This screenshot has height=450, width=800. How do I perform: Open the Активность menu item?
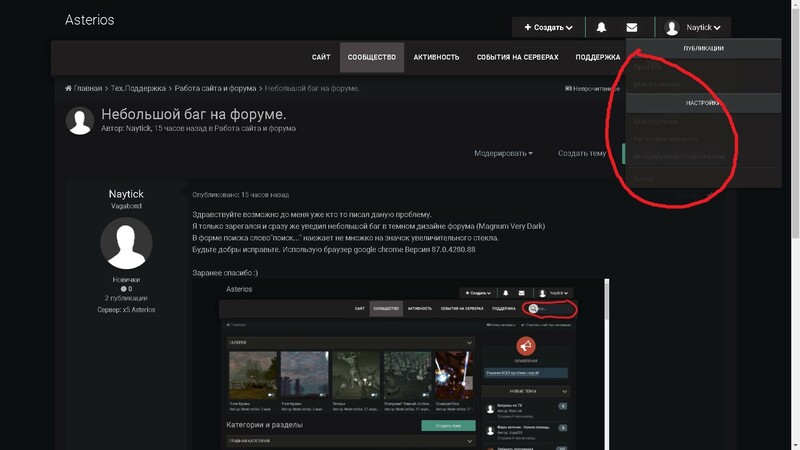coord(436,57)
